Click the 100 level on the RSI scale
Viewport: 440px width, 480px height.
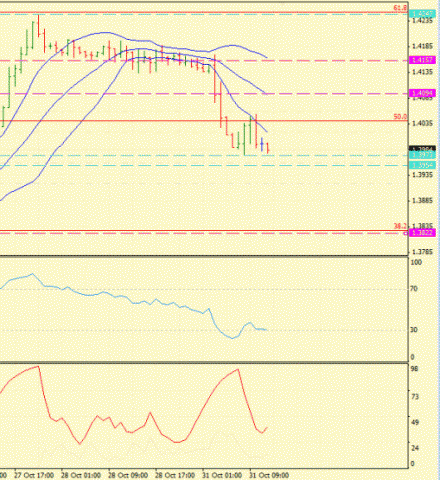pyautogui.click(x=416, y=263)
